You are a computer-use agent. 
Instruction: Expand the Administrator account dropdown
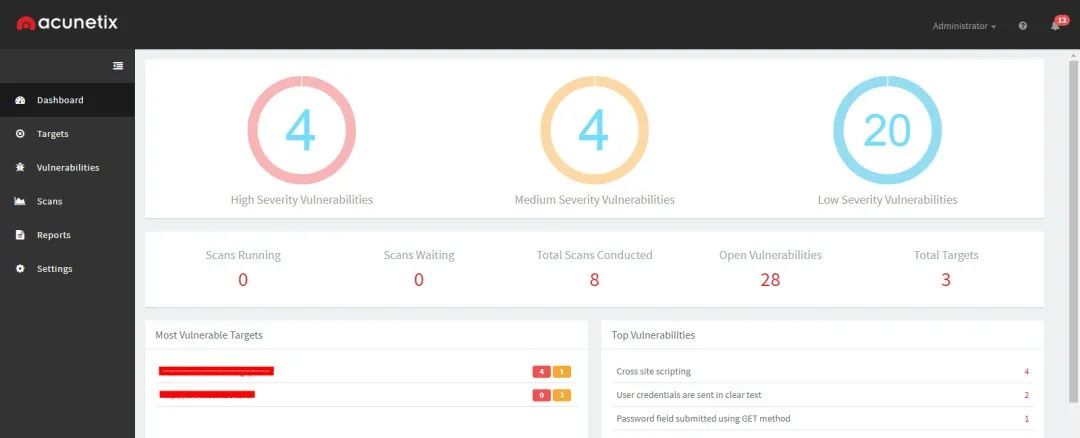coord(964,26)
